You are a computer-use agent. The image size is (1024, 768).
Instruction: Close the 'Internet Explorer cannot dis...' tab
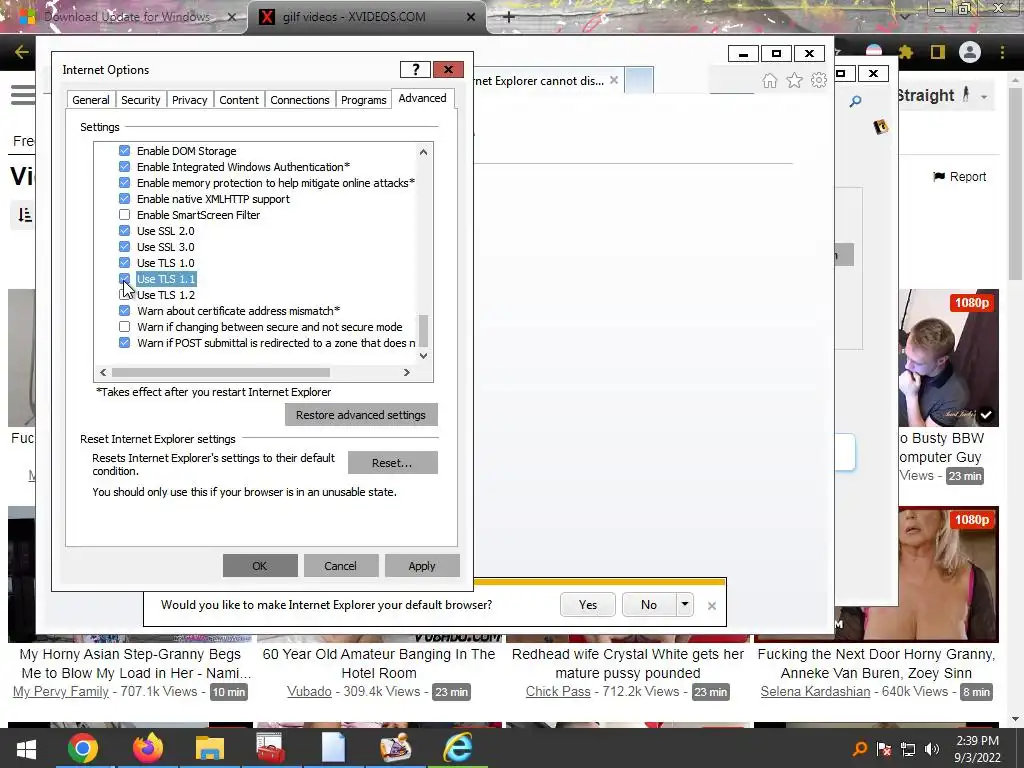[x=614, y=80]
